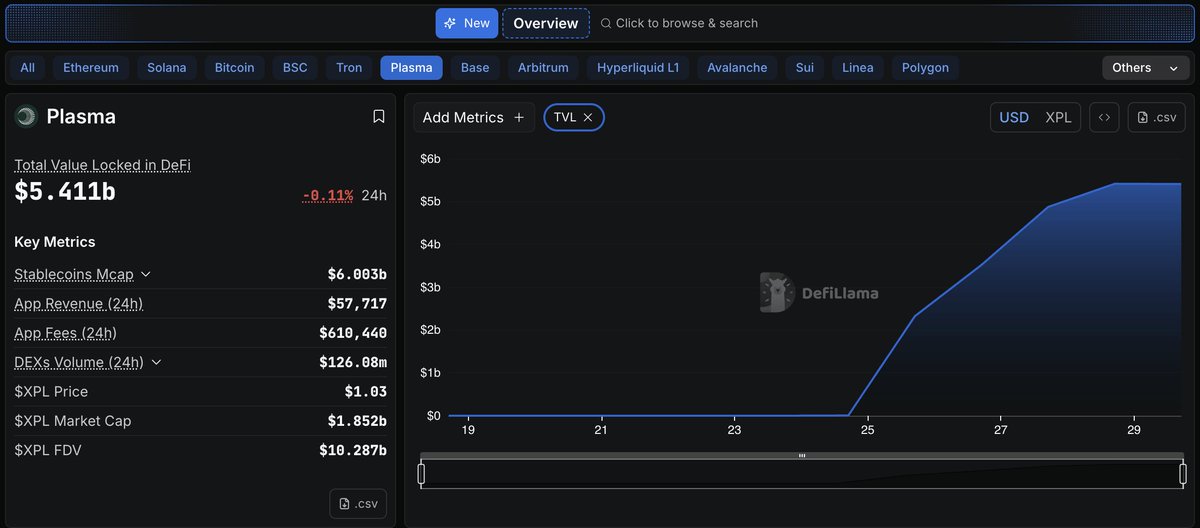Select the Hyperliquid L1 chain filter
The width and height of the screenshot is (1200, 528).
(x=638, y=68)
